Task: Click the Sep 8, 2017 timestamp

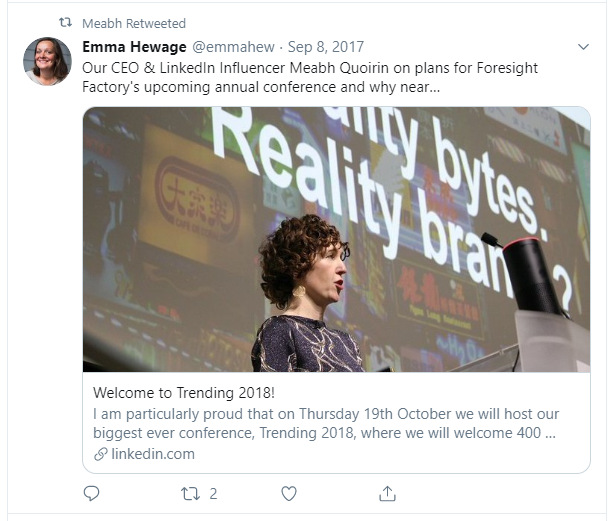Action: point(326,47)
